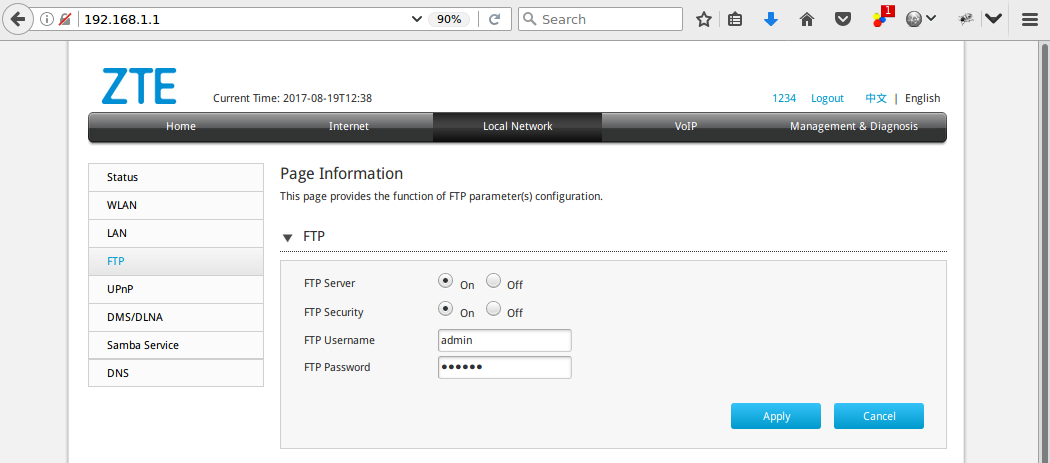The image size is (1050, 463).
Task: Turn FTP Server off
Action: pyautogui.click(x=493, y=281)
